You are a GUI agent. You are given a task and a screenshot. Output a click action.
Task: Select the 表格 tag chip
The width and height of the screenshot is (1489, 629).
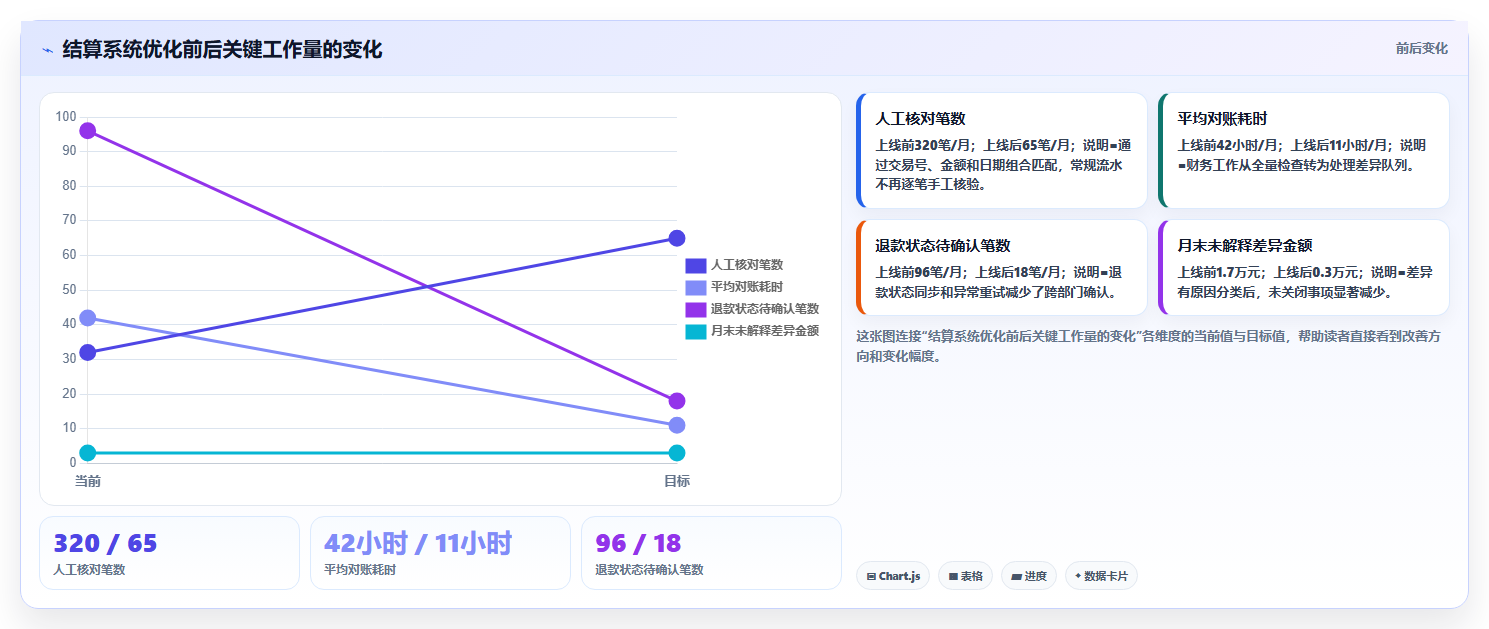point(965,576)
